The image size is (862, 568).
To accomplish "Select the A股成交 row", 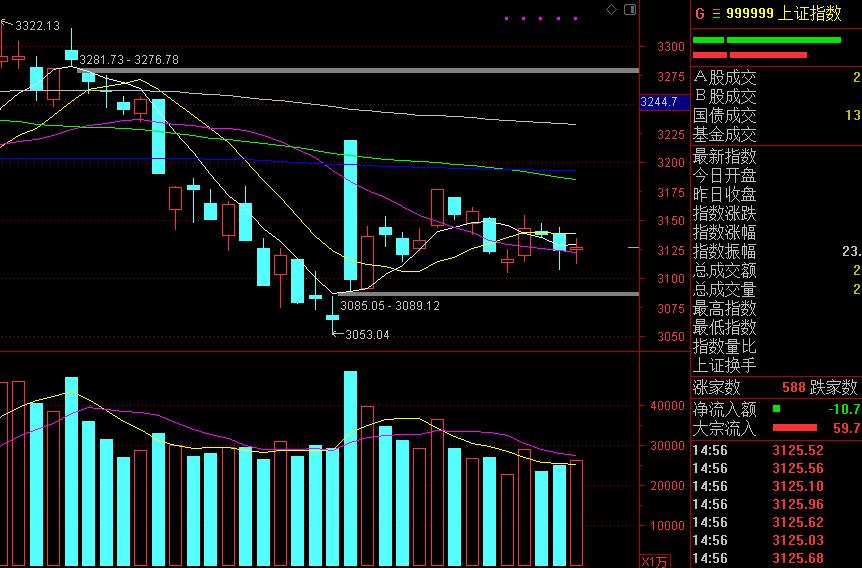I will pyautogui.click(x=776, y=77).
